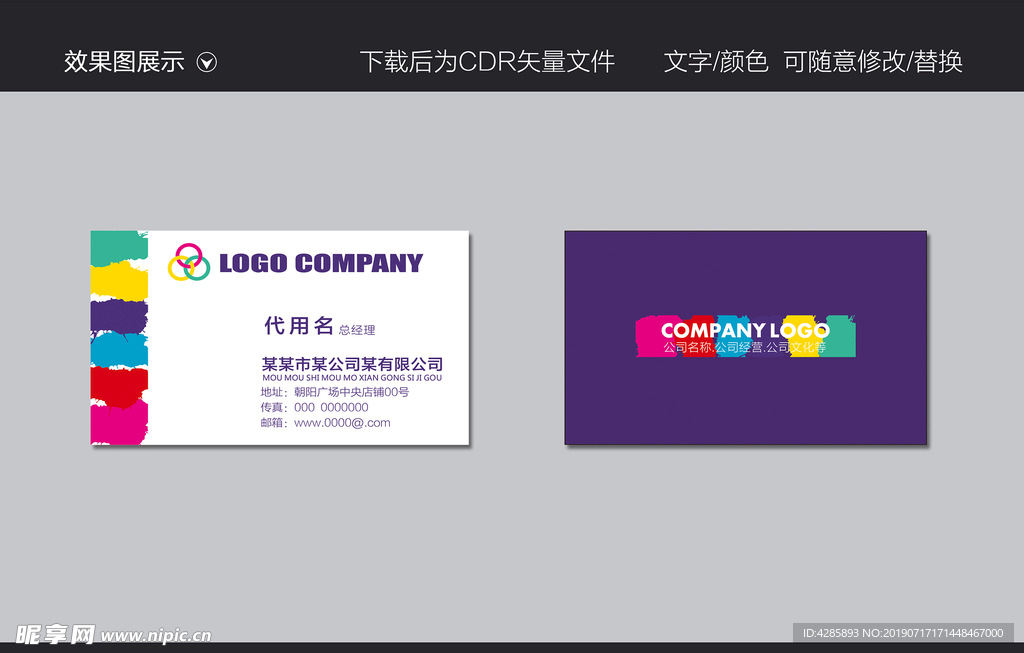1024x653 pixels.
Task: Click the 文字/颜色 header label
Action: tap(715, 62)
